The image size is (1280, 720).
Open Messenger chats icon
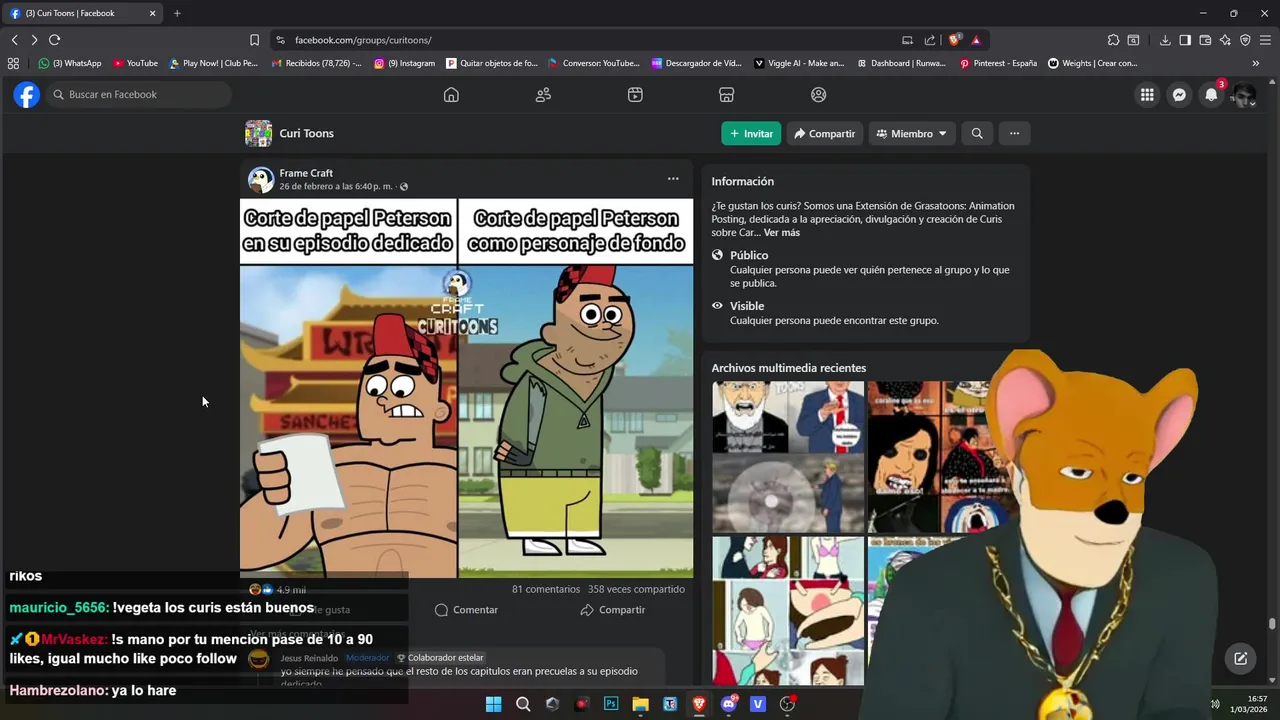coord(1179,95)
